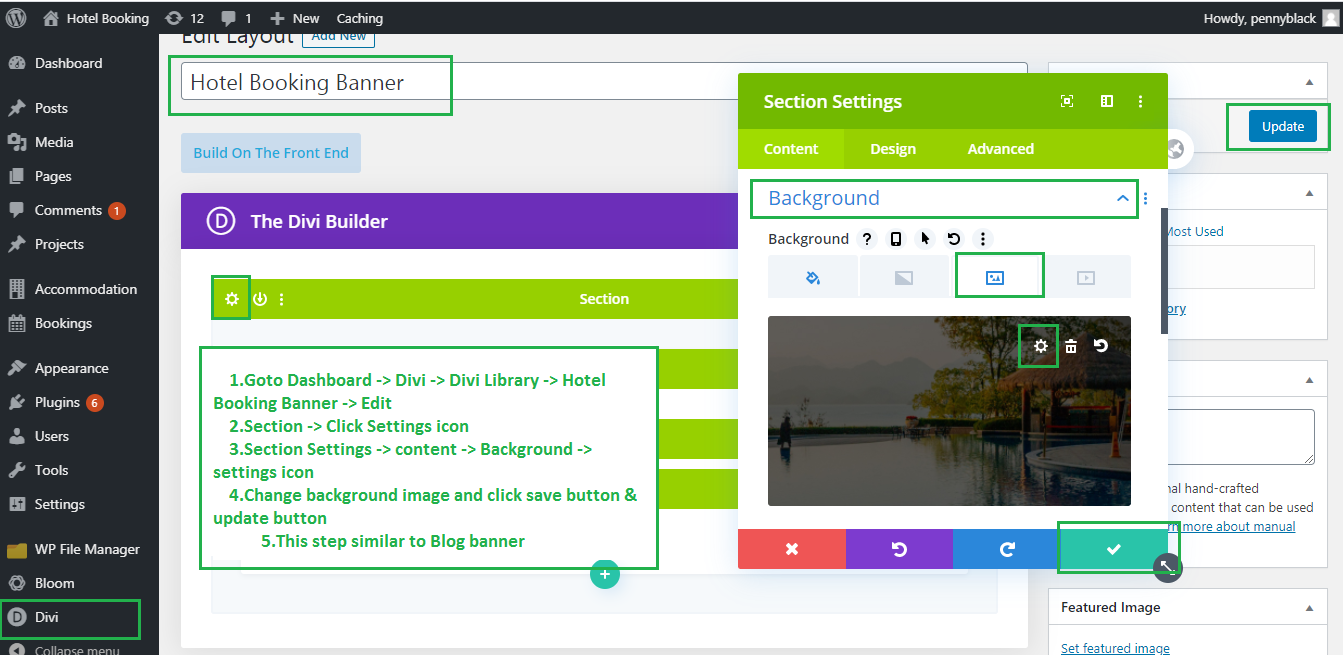Viewport: 1343px width, 655px height.
Task: Click the Build On The Front End button
Action: 271,153
